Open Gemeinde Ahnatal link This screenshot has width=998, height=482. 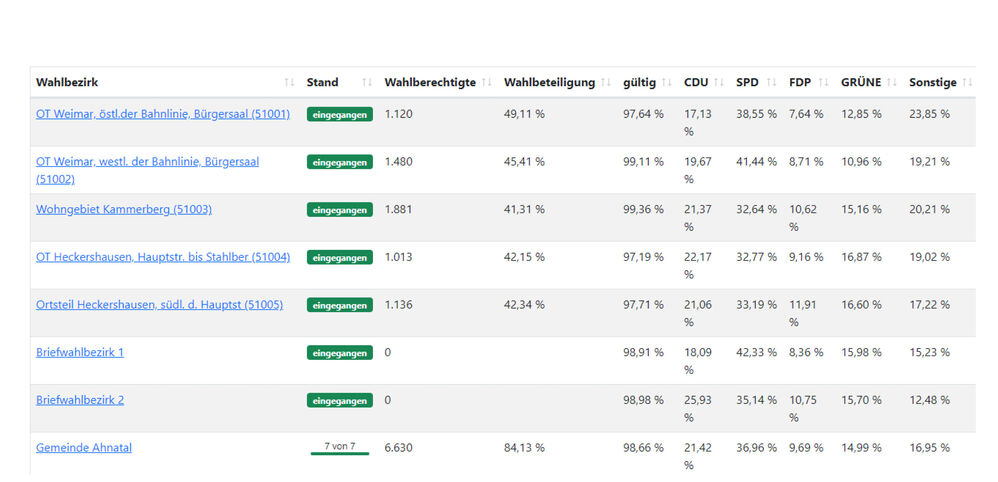click(x=84, y=448)
